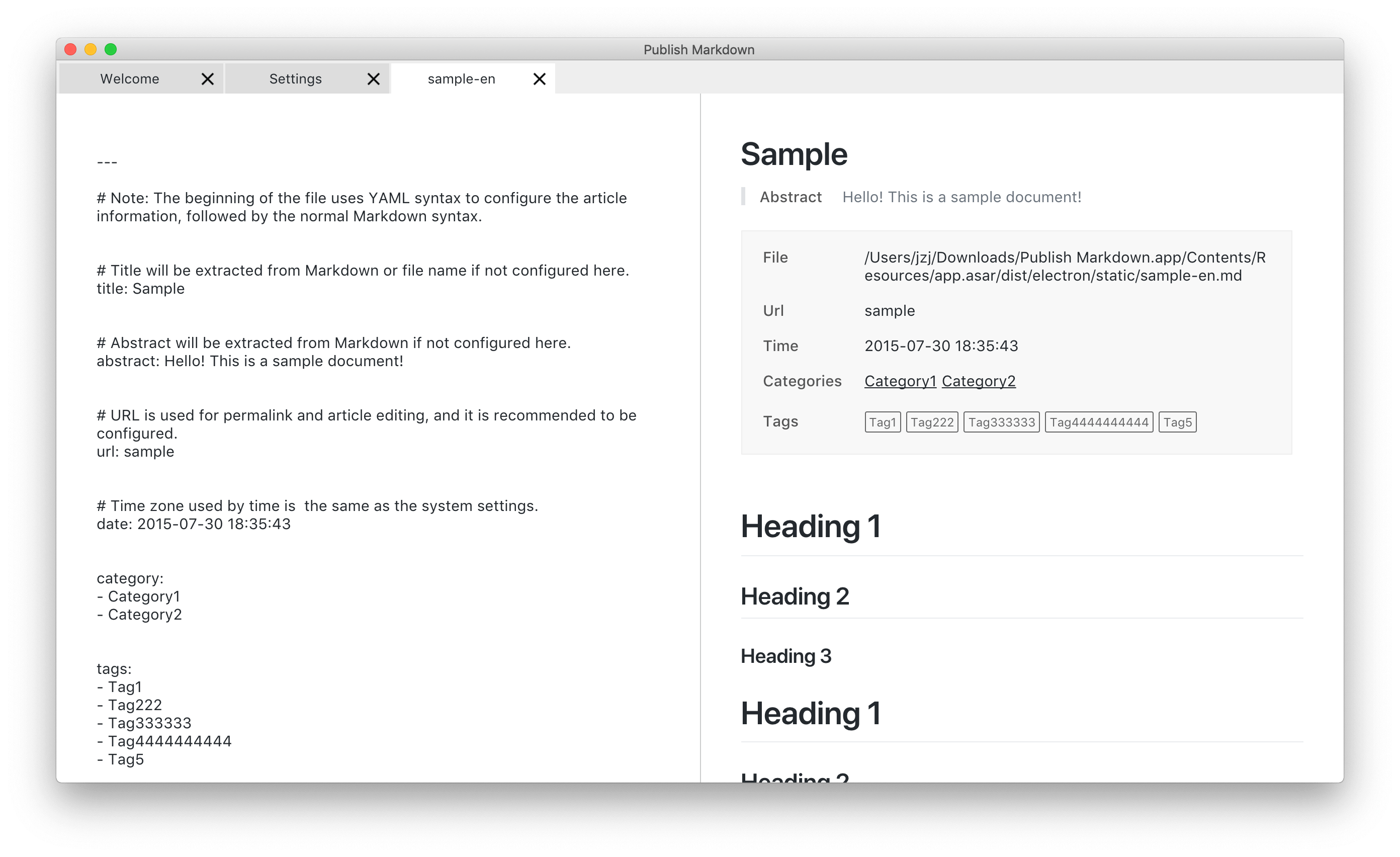Screen dimensions: 1400x857
Task: Click 'abstract: Hello! This is a sample document!' line
Action: pos(250,362)
